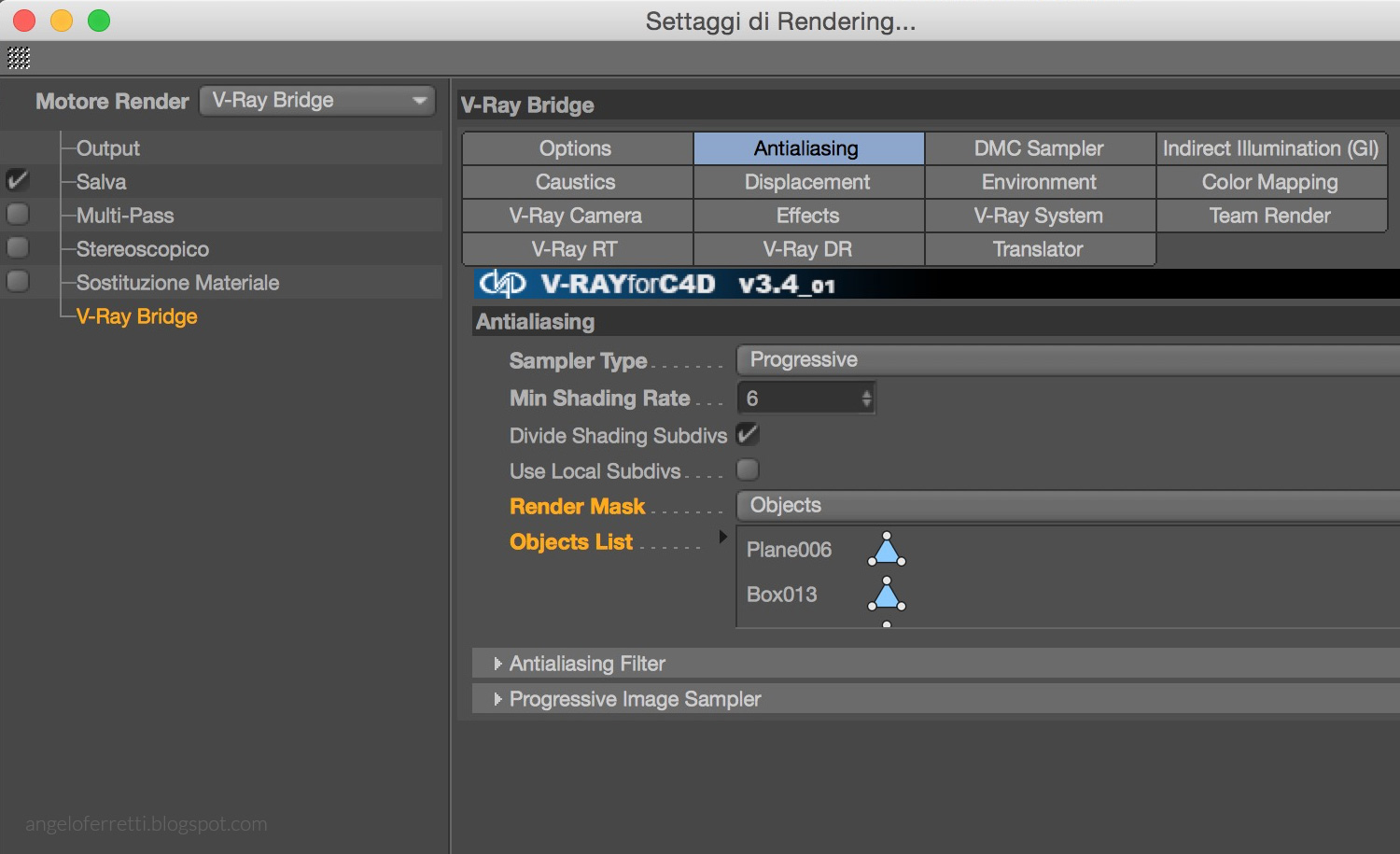The width and height of the screenshot is (1400, 854).
Task: Uncheck Divide Shading Subdivs
Action: (x=748, y=434)
